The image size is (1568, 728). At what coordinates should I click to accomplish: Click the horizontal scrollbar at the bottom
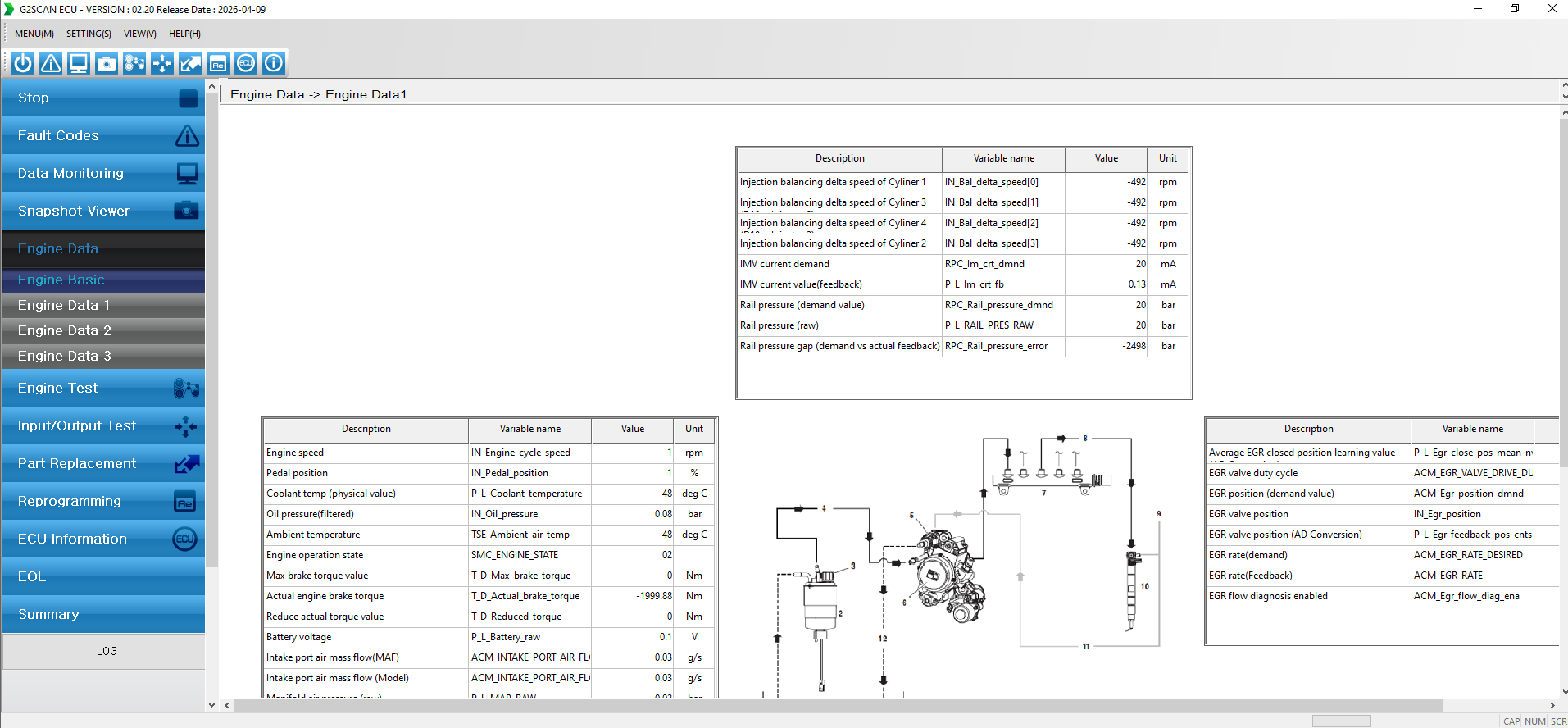click(x=839, y=705)
